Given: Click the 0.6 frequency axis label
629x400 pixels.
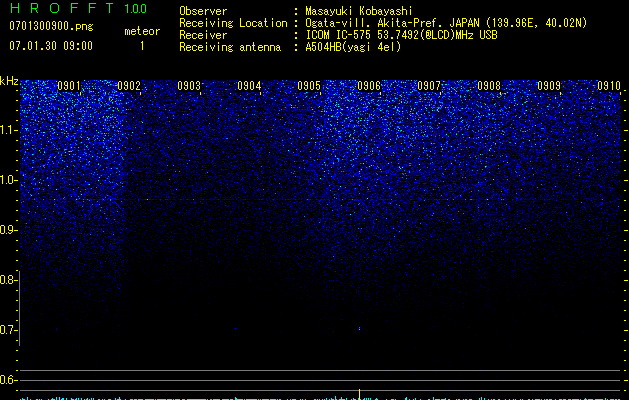Looking at the screenshot, I should coord(8,380).
